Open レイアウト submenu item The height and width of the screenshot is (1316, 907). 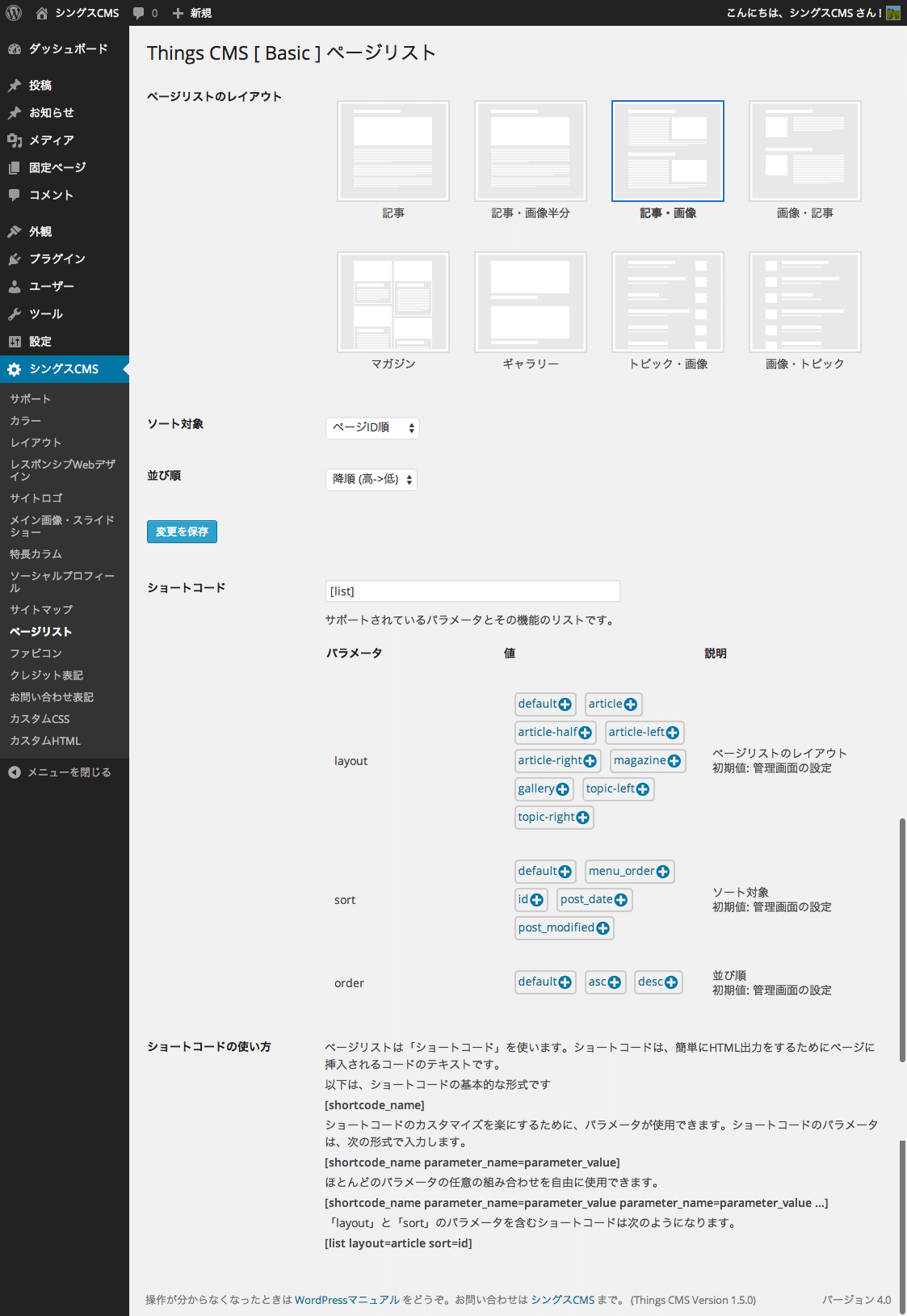(65, 443)
